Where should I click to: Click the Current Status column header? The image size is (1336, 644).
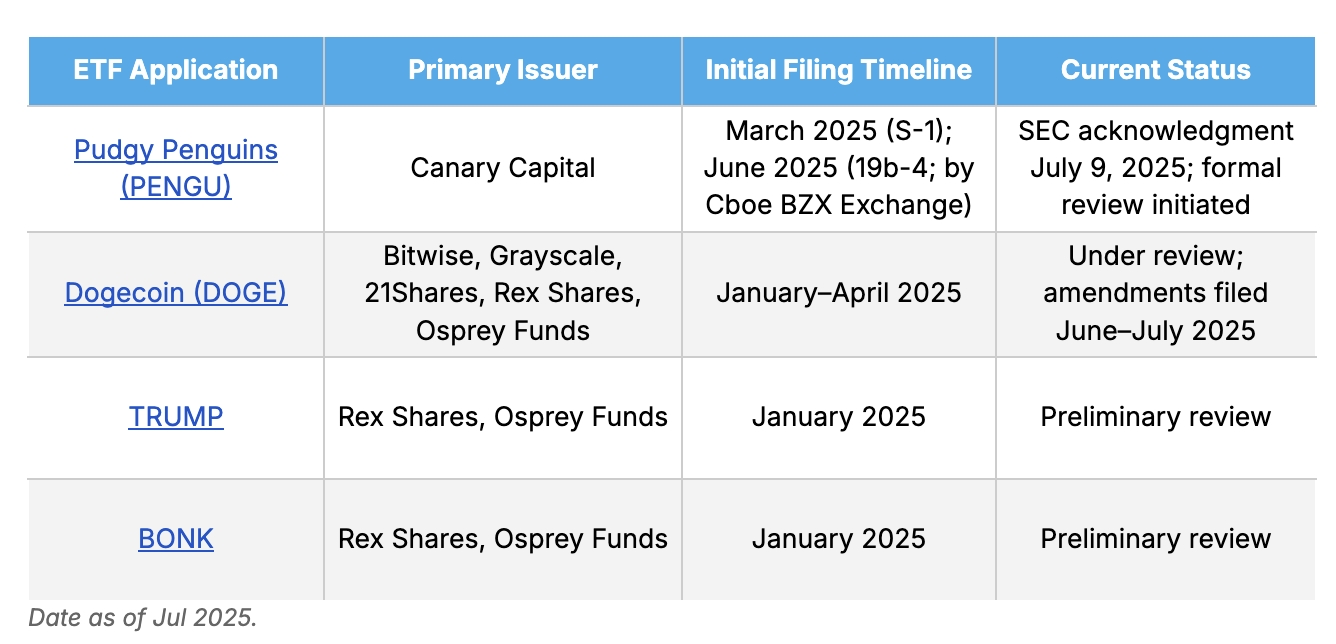(x=1156, y=70)
